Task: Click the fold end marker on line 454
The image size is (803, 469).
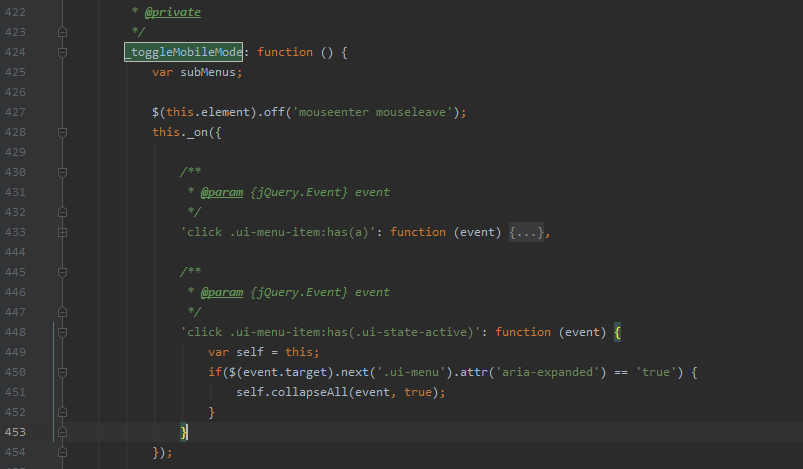Action: click(62, 452)
